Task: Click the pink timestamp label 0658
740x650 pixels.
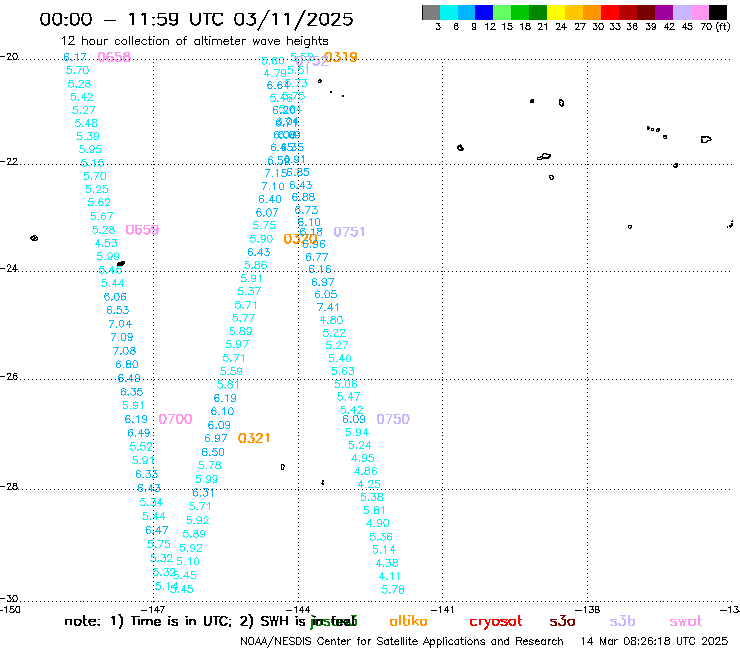Action: [114, 57]
